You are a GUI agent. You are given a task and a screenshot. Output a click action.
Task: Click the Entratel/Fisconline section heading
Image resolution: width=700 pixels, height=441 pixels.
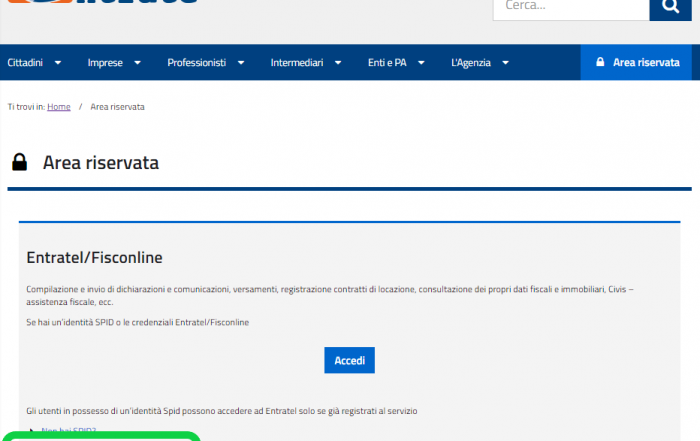pos(94,258)
